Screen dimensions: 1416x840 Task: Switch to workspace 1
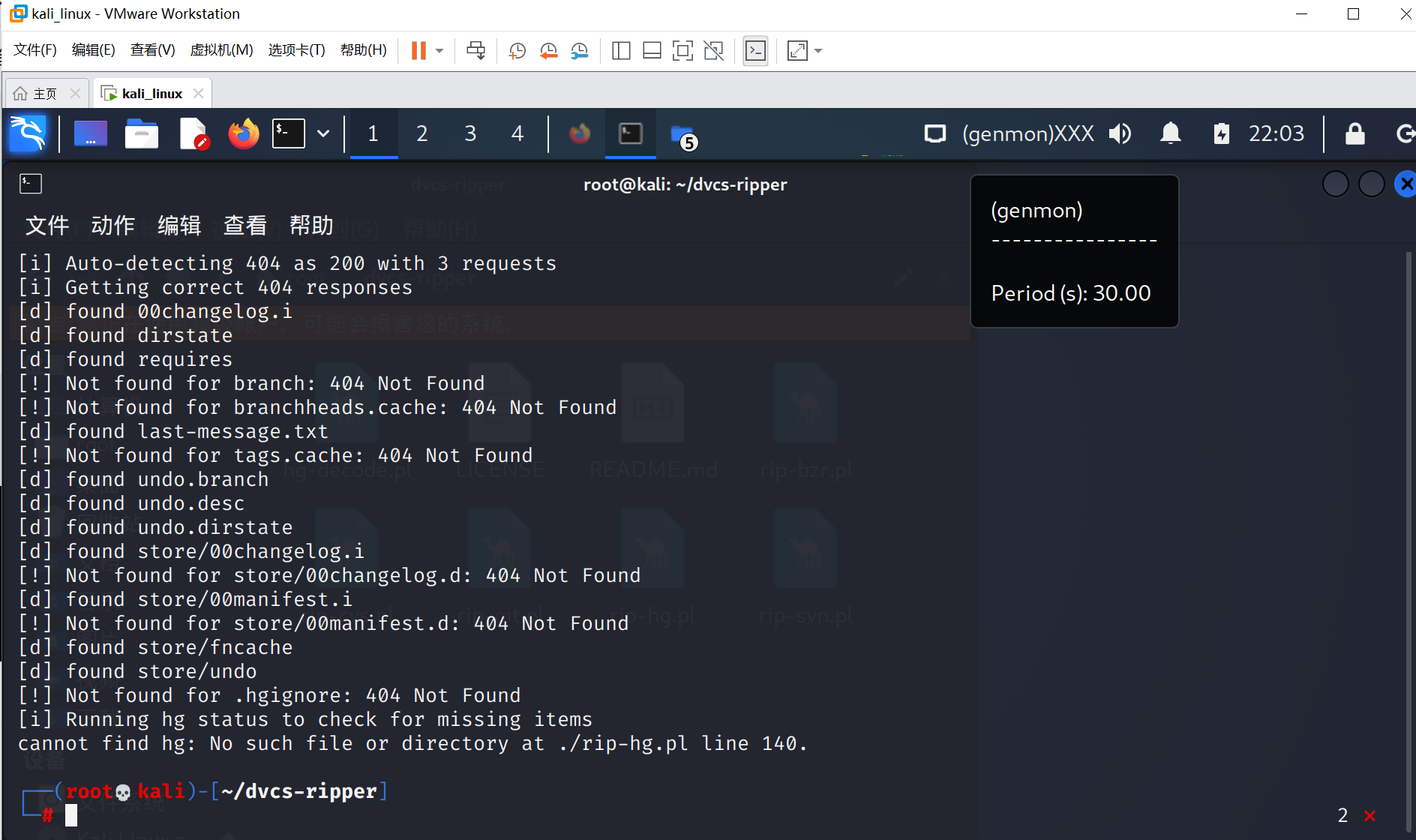tap(373, 134)
